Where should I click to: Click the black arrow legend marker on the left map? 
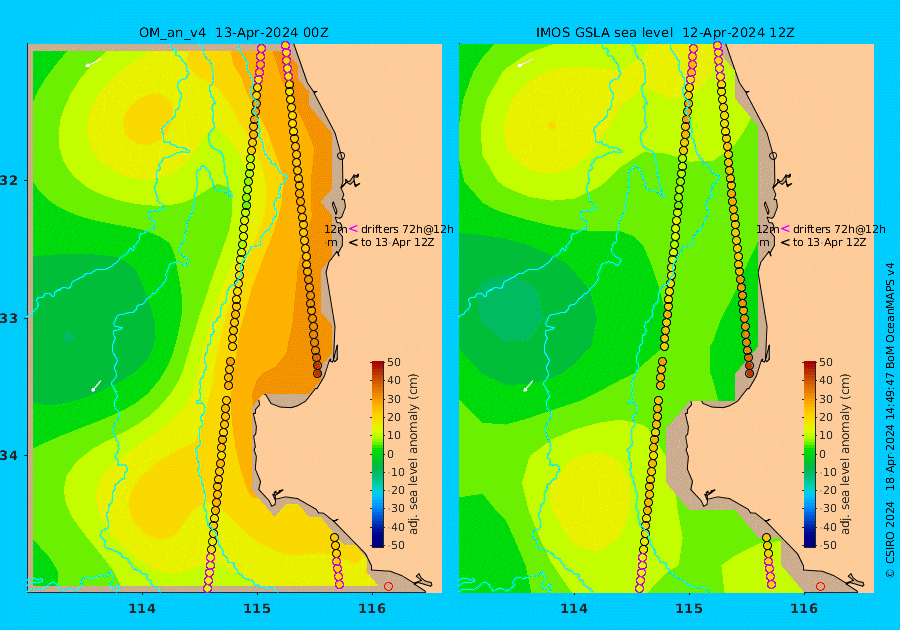354,242
